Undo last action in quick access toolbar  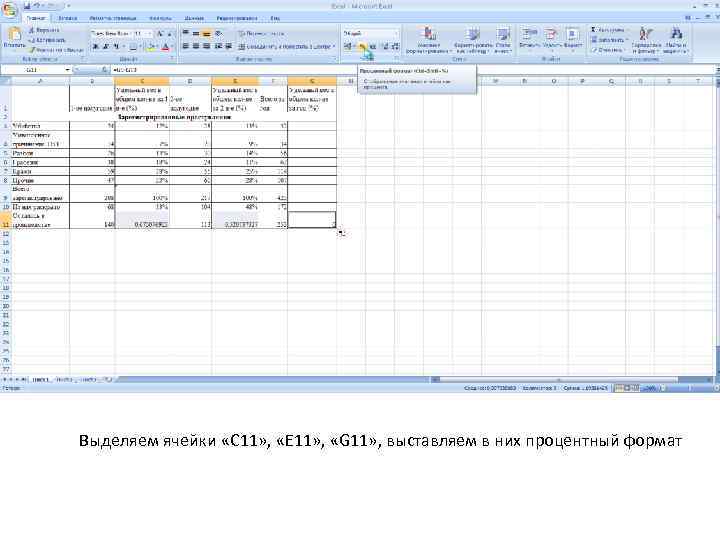click(38, 6)
